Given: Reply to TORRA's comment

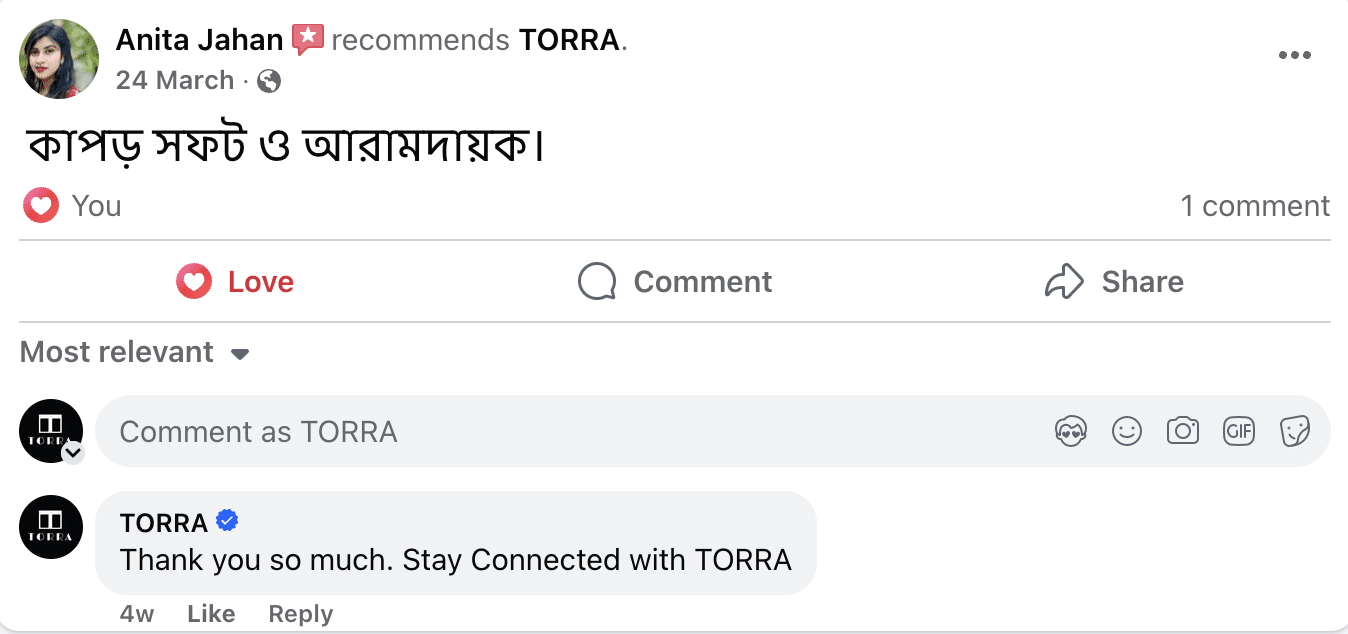Looking at the screenshot, I should click(300, 613).
